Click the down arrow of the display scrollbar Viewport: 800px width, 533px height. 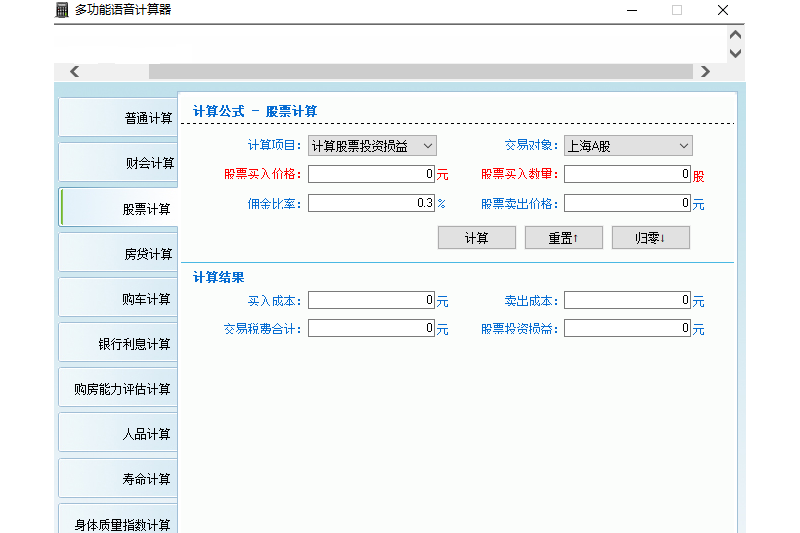[x=735, y=53]
